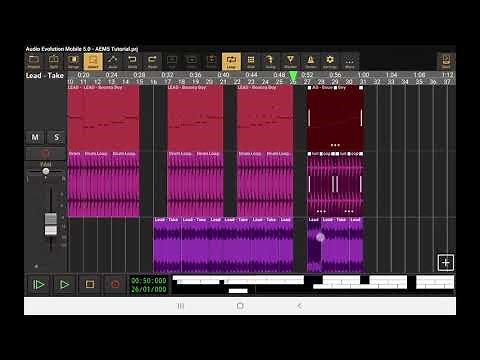Click the 1:00 time marker on the ruler
This screenshot has height=360, width=480.
click(x=363, y=75)
